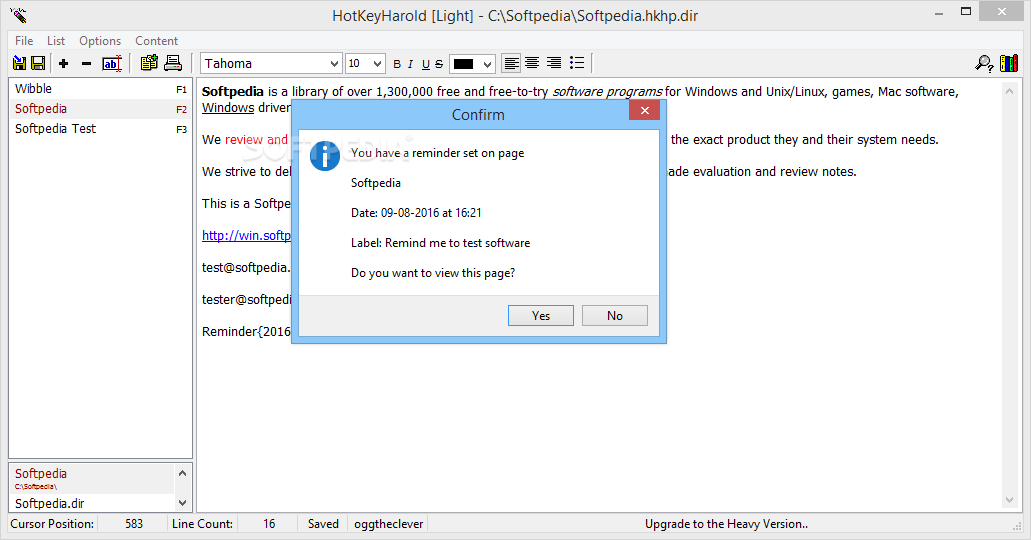Screen dimensions: 1031x540
Task: Click the info icon in Confirm dialog
Action: click(x=325, y=156)
